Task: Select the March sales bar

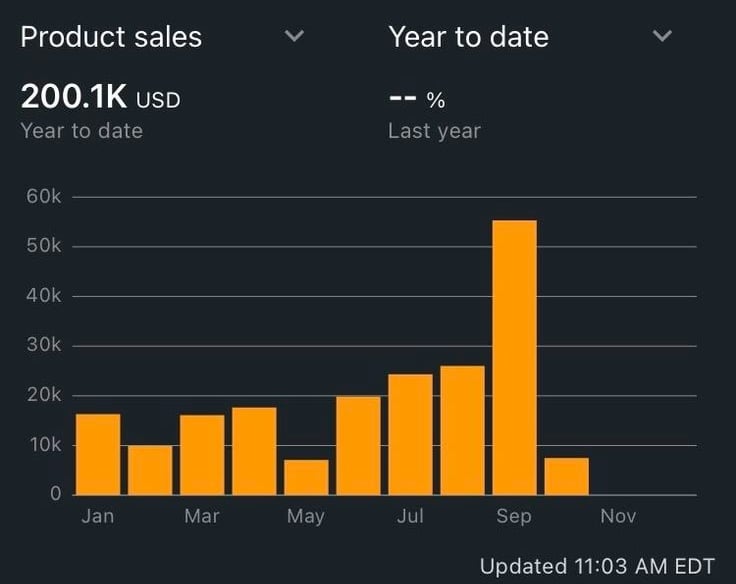Action: click(x=202, y=455)
